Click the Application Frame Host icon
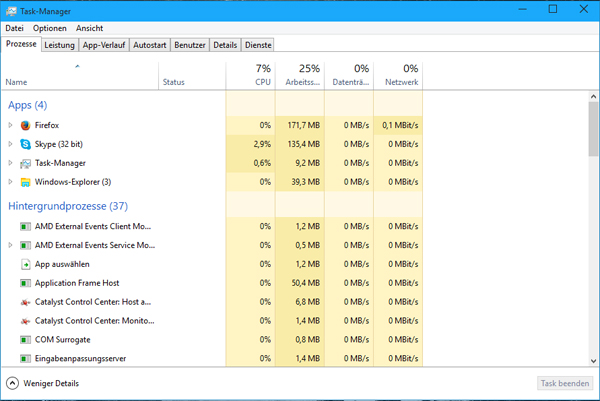Screen dimensions: 600x401 25,283
